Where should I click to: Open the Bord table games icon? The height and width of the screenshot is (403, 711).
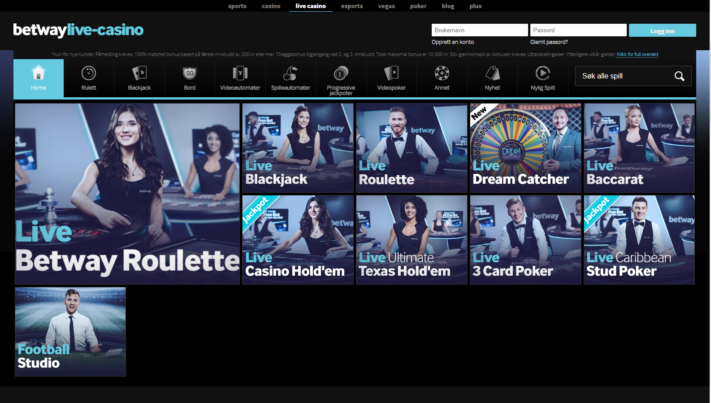click(190, 73)
